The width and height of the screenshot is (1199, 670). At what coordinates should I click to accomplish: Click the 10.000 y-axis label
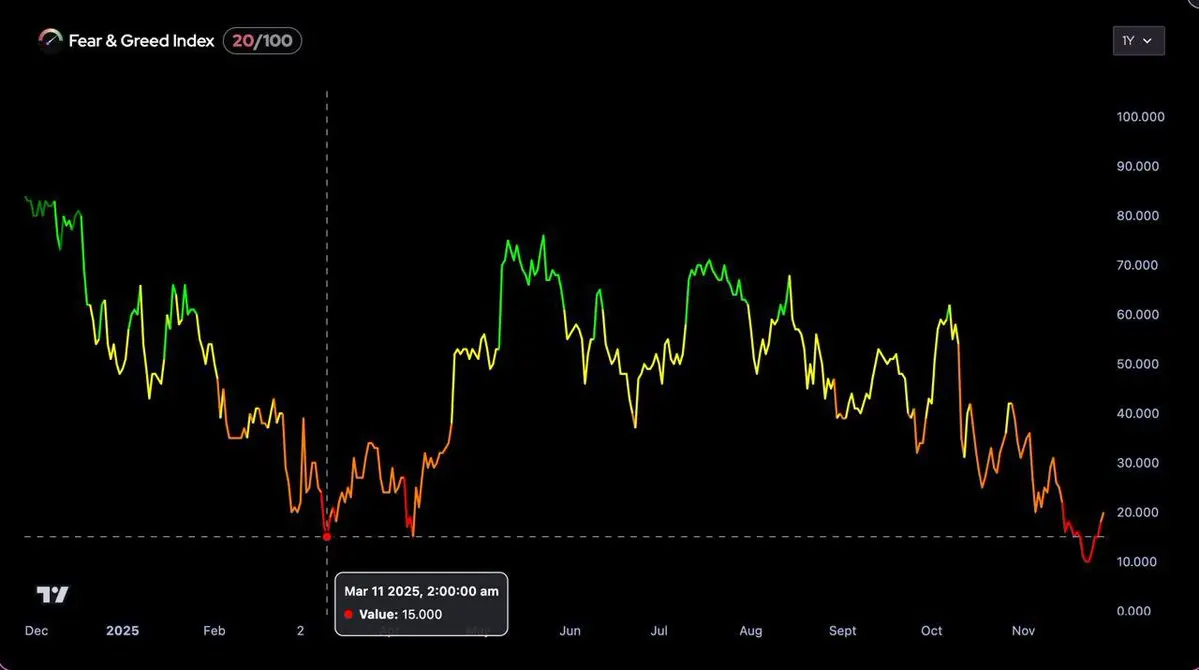coord(1137,561)
